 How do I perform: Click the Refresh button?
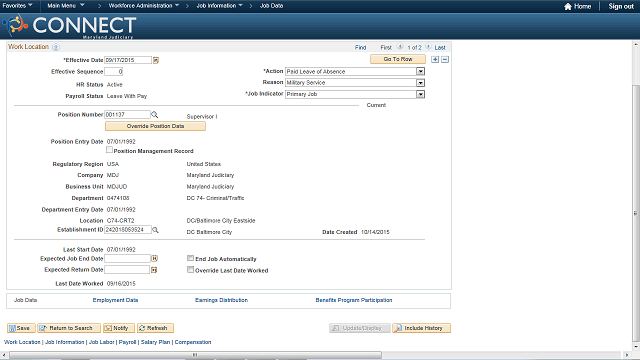155,328
